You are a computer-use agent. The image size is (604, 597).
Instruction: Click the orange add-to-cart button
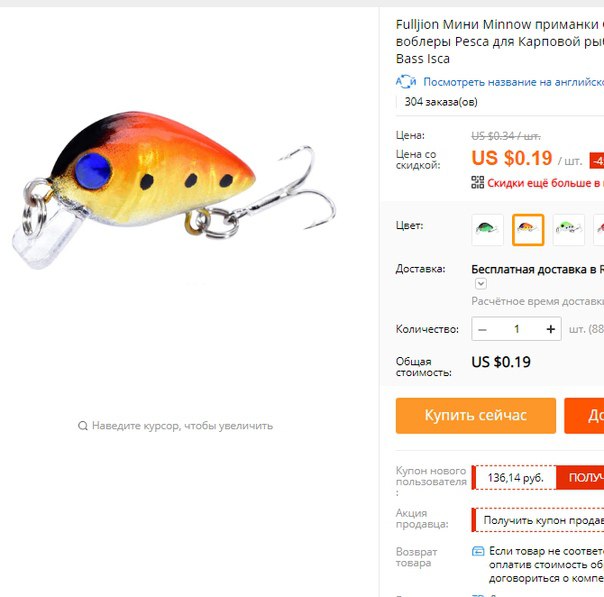(x=584, y=416)
